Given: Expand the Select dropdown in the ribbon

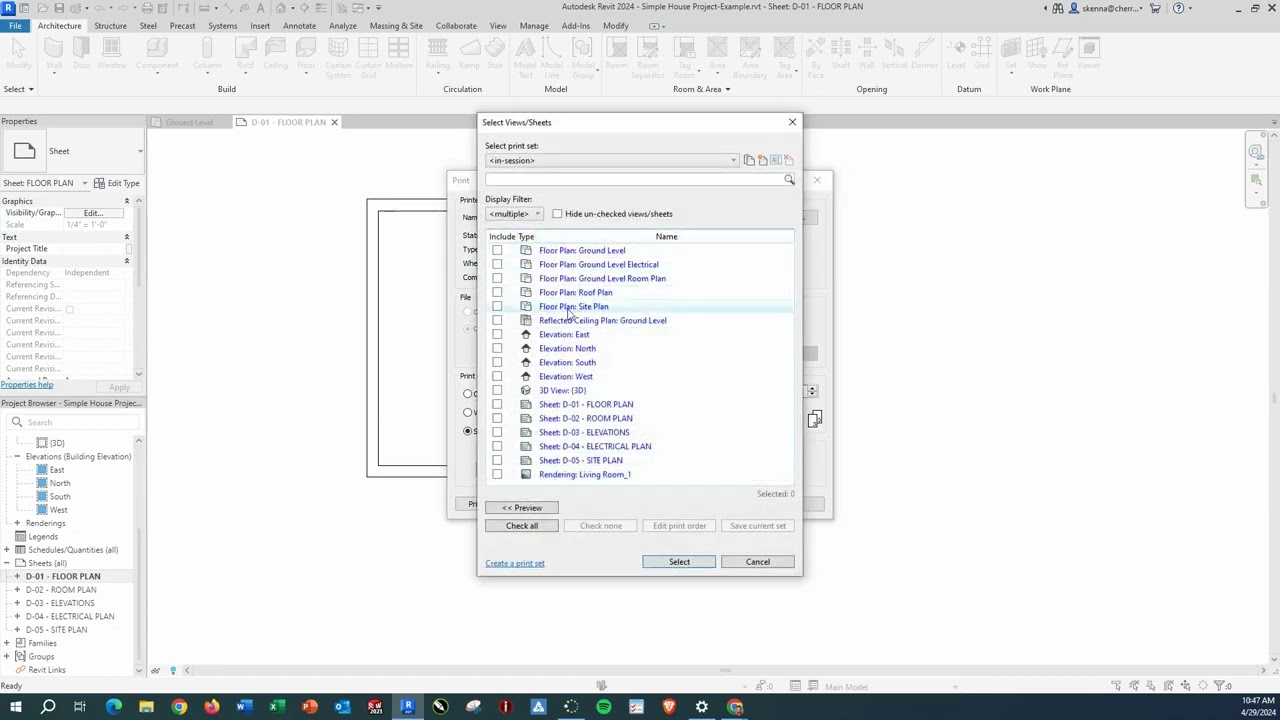Looking at the screenshot, I should 18,89.
